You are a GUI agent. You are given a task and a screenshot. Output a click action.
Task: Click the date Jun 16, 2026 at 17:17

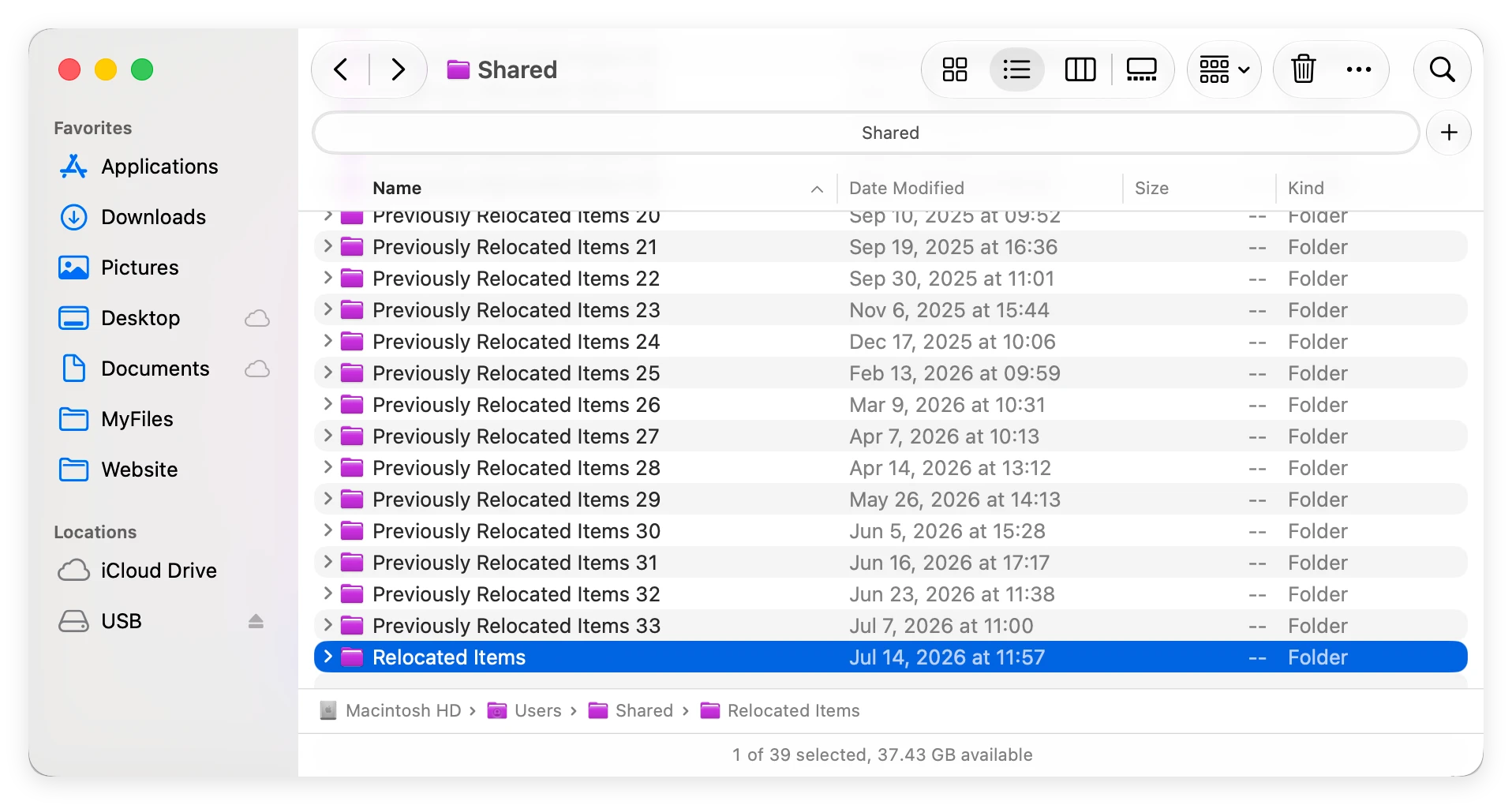pyautogui.click(x=949, y=563)
